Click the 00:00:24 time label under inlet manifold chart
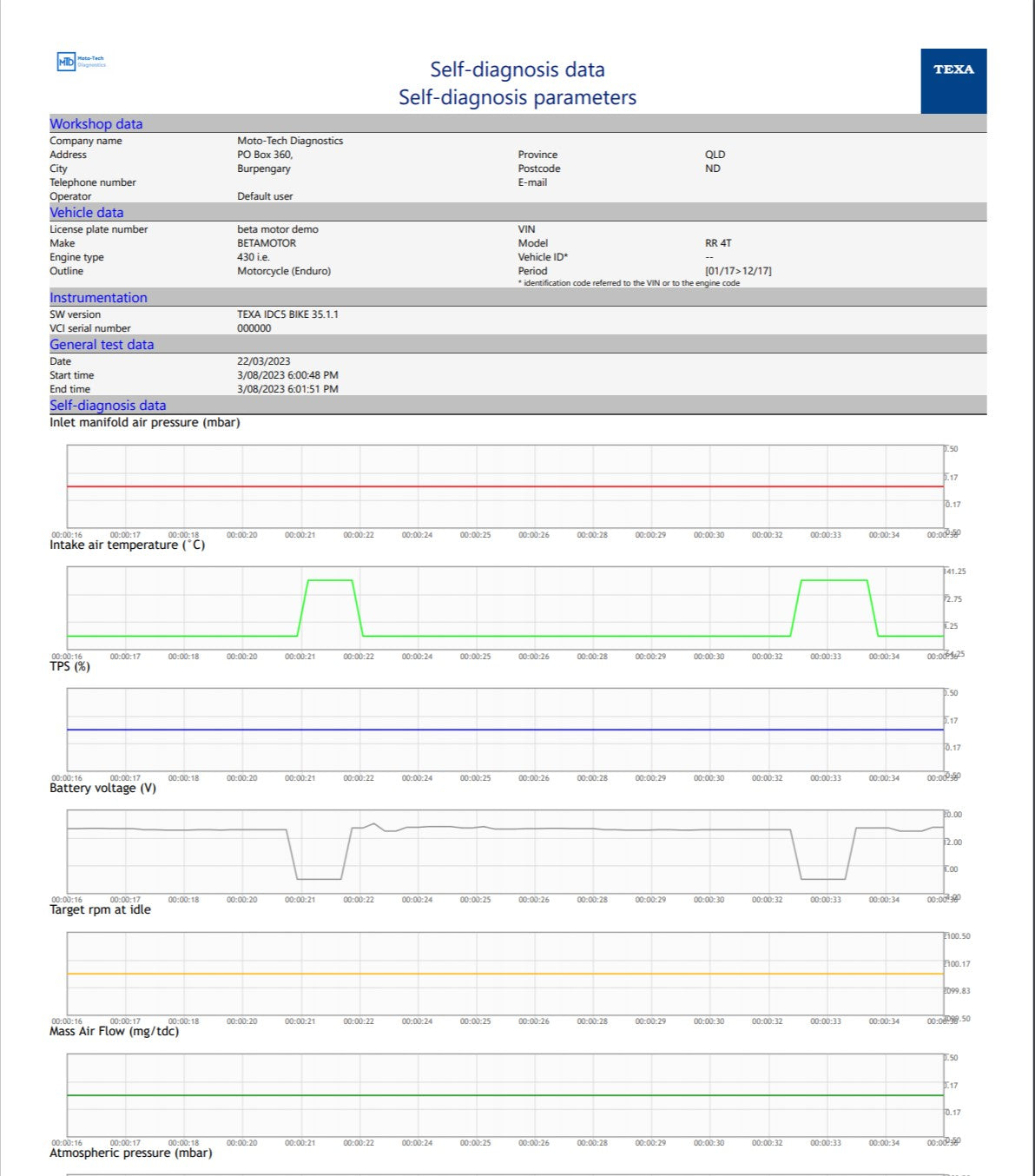This screenshot has height=1176, width=1035. [x=417, y=535]
